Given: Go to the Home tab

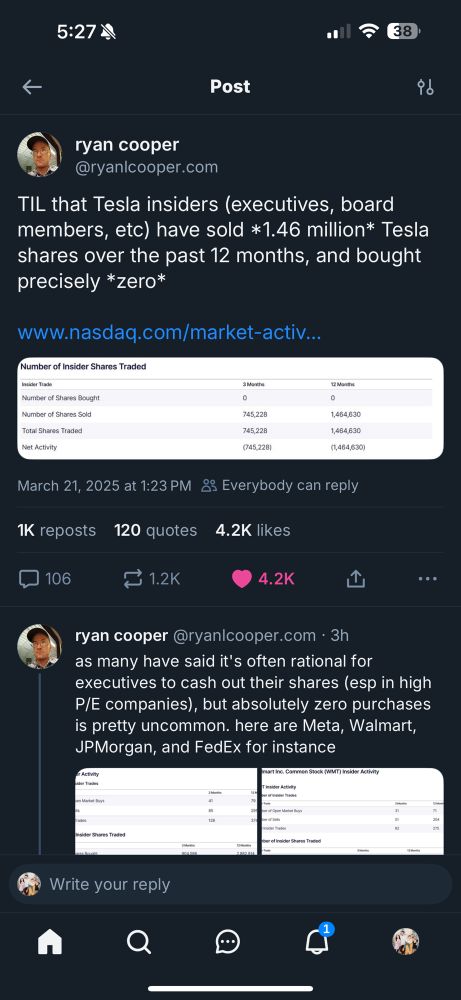Looking at the screenshot, I should pos(50,941).
